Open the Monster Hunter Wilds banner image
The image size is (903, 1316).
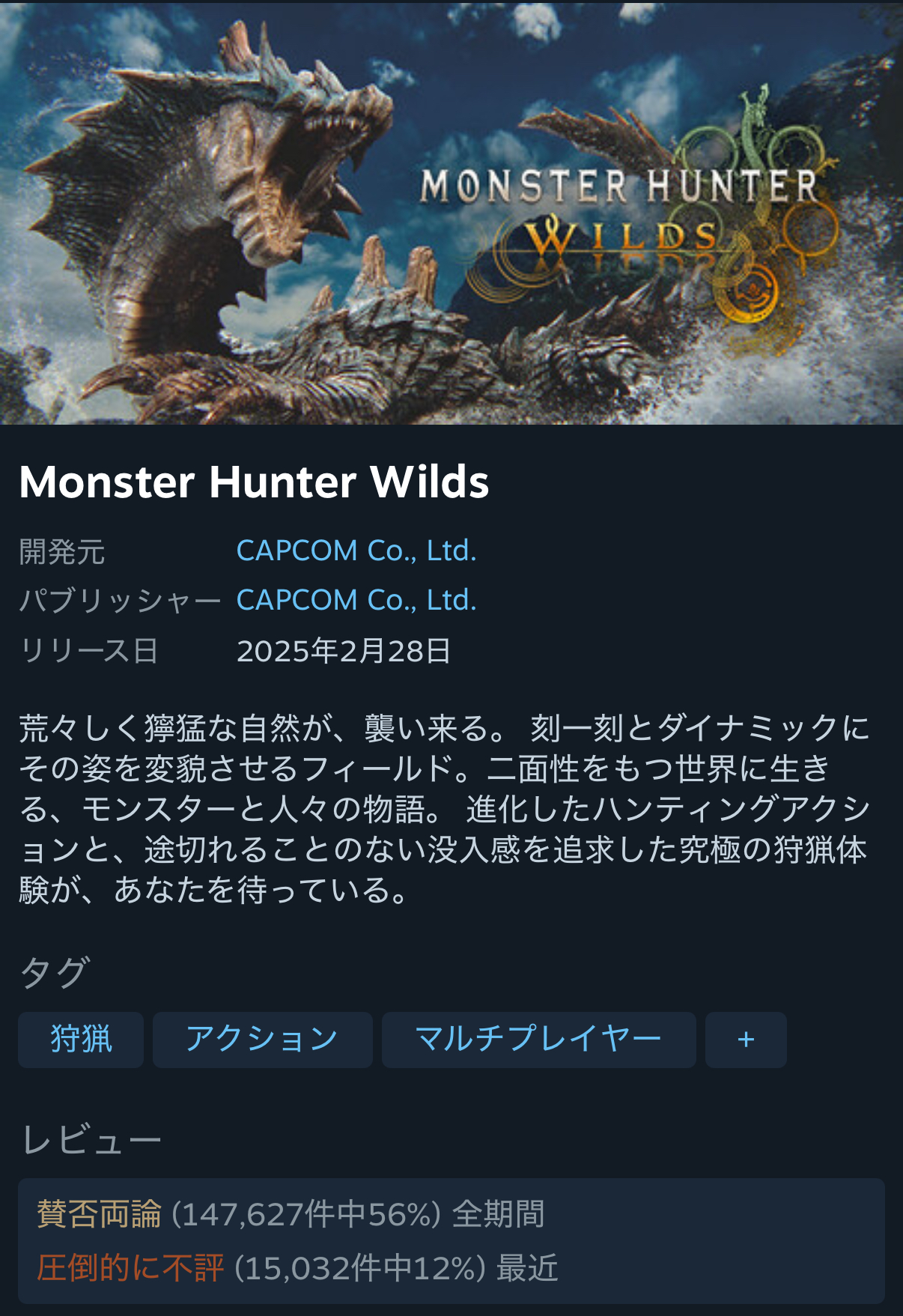[451, 213]
